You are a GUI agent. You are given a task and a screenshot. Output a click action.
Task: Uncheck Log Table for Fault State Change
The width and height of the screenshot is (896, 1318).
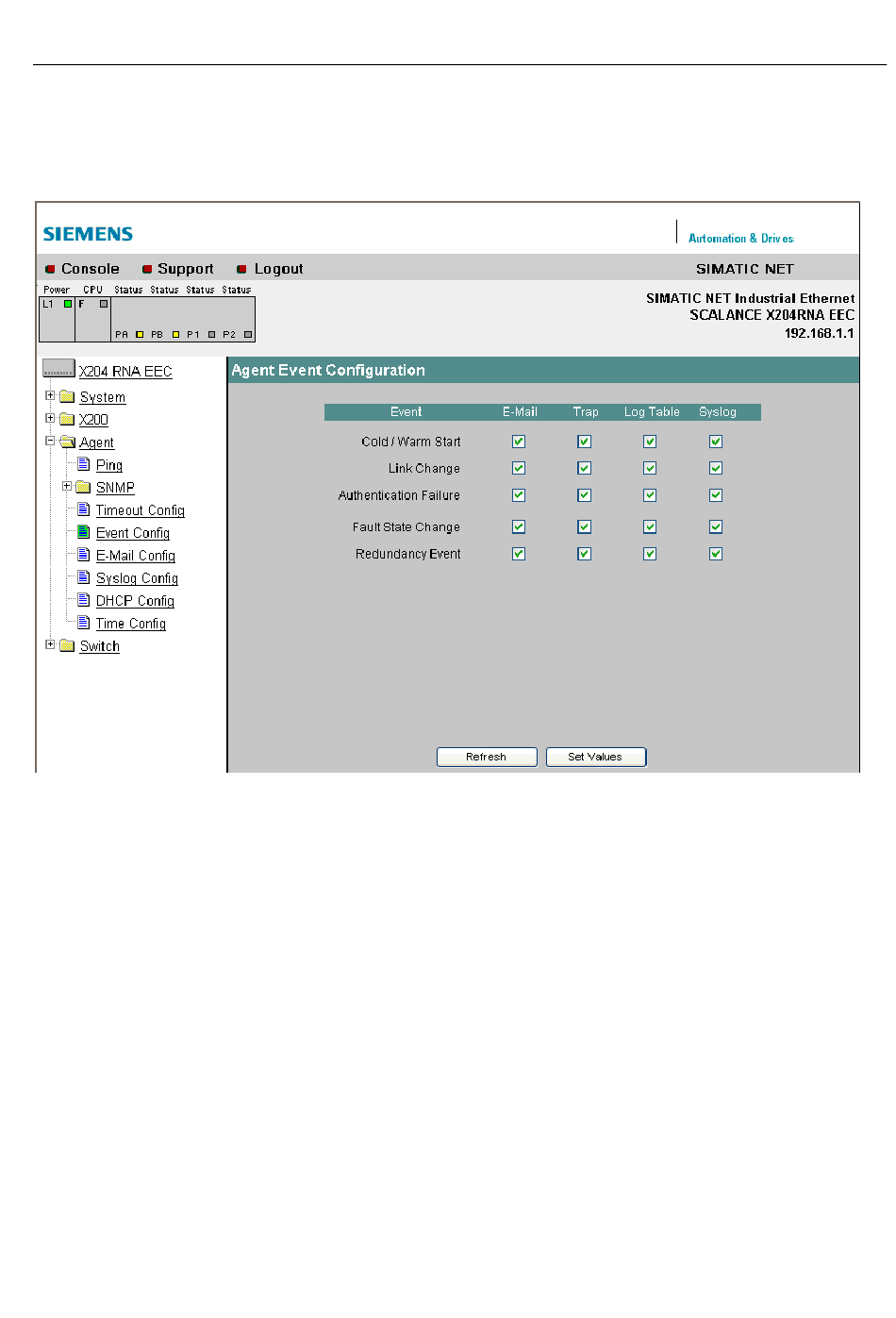[x=650, y=527]
